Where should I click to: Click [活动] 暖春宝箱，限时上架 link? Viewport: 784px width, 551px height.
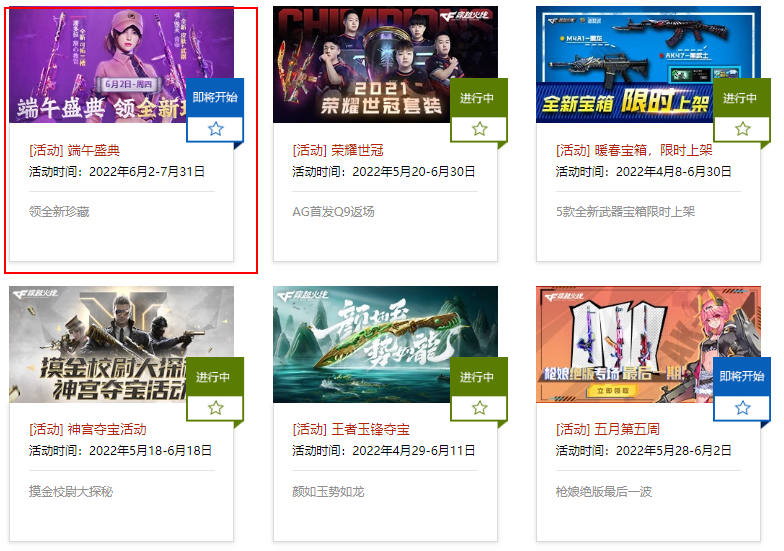[634, 150]
